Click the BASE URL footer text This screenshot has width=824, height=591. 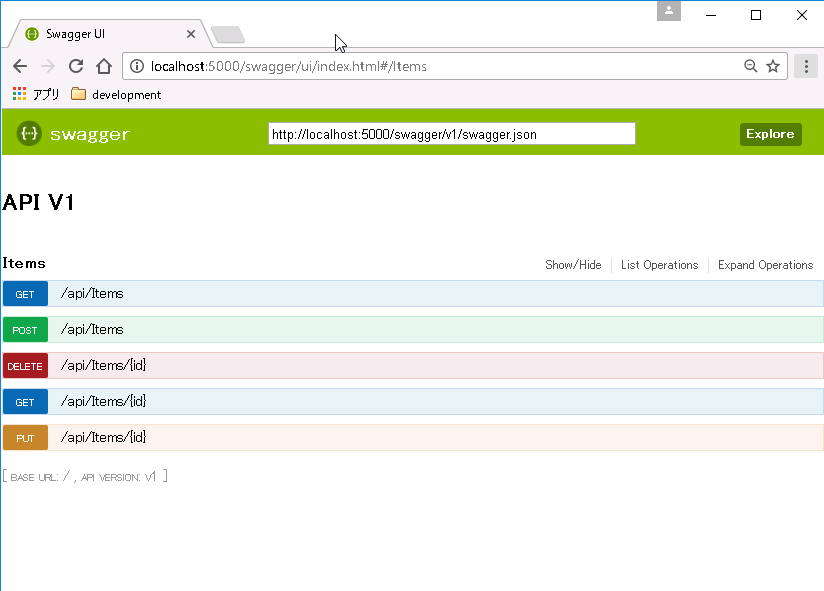(85, 476)
